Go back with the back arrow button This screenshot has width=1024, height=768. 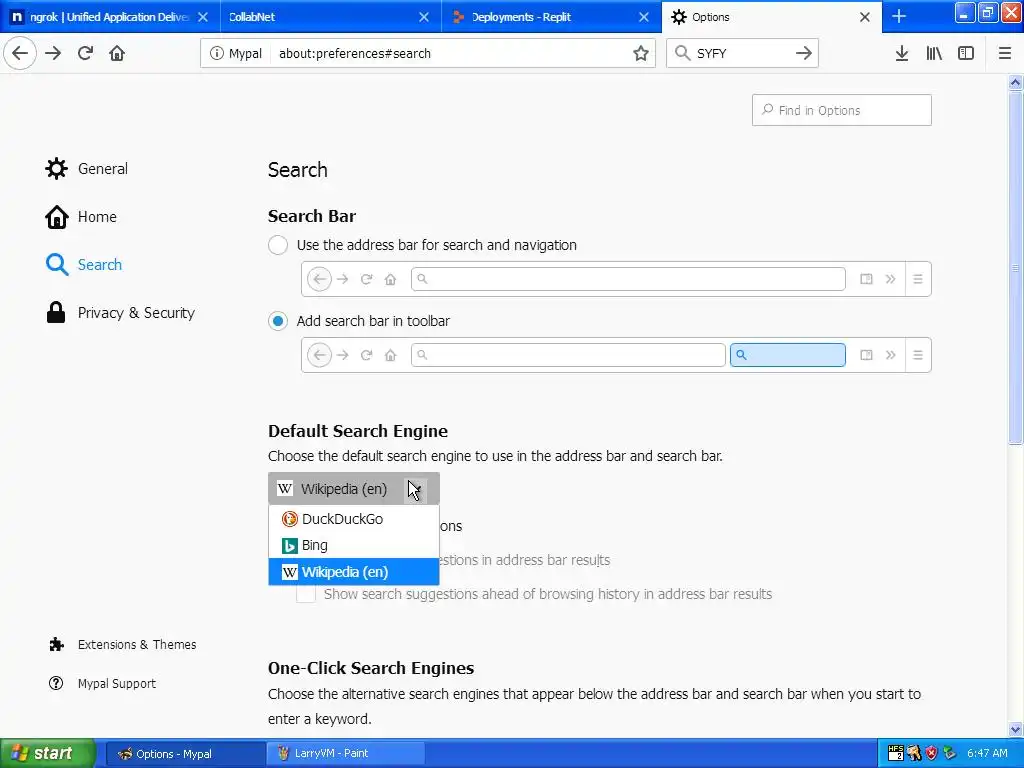[x=20, y=53]
